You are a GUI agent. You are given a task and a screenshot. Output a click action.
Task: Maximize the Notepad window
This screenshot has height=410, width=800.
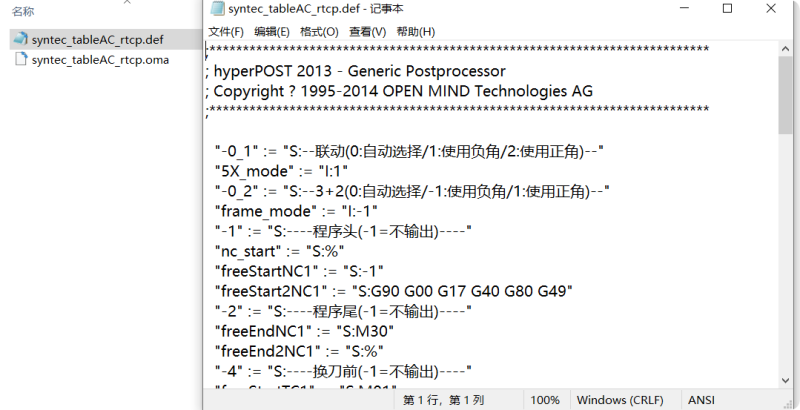click(728, 9)
